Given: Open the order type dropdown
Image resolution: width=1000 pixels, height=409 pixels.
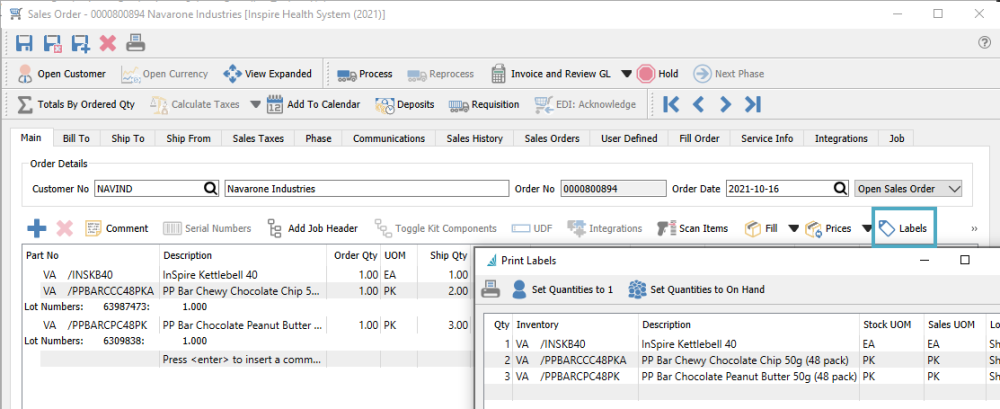Looking at the screenshot, I should pos(953,187).
